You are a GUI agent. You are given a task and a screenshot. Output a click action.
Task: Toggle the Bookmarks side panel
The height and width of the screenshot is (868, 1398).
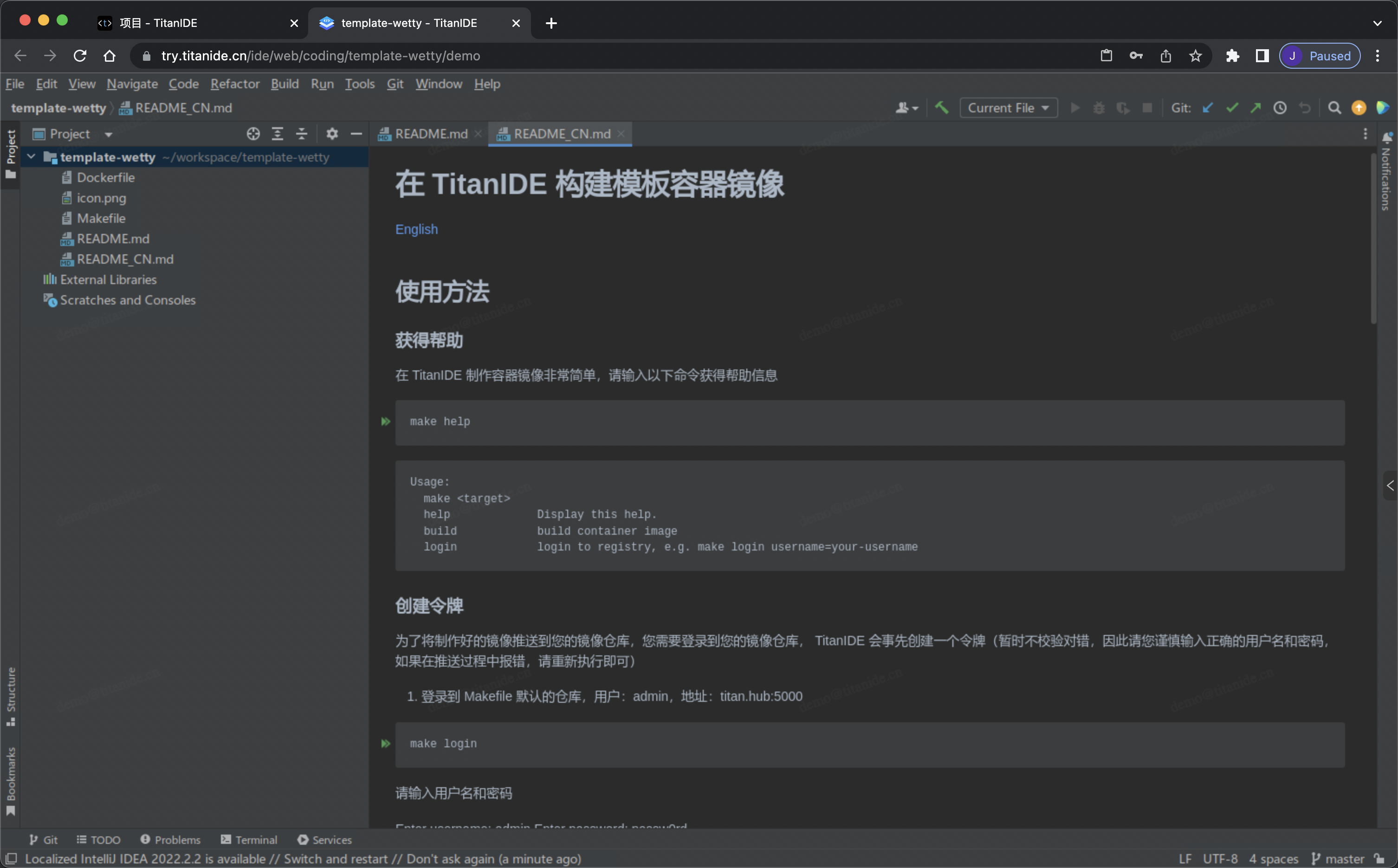click(10, 781)
